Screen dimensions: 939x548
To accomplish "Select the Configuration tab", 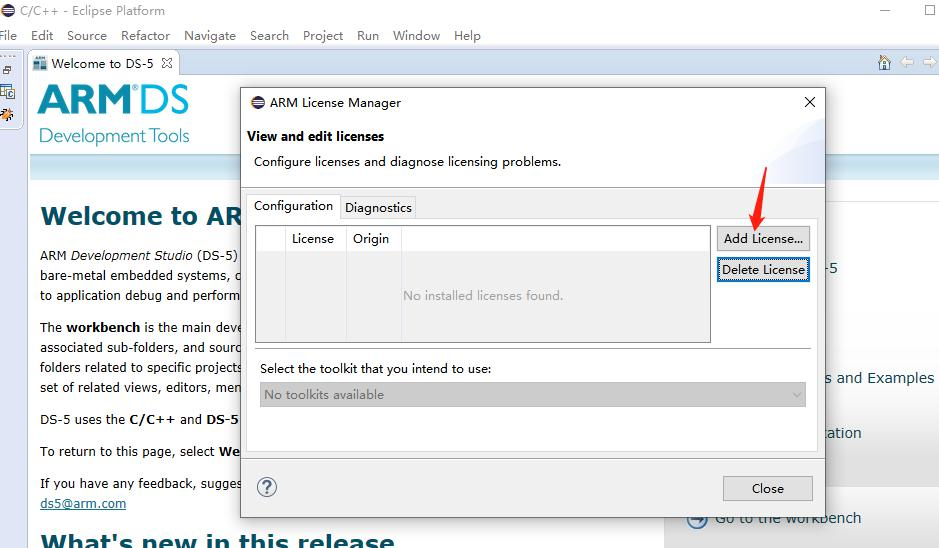I will tap(293, 206).
